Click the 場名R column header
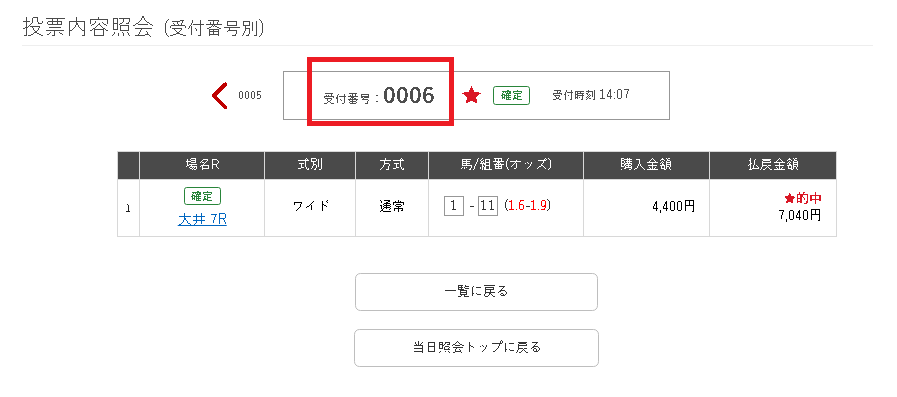This screenshot has width=897, height=397. [202, 165]
